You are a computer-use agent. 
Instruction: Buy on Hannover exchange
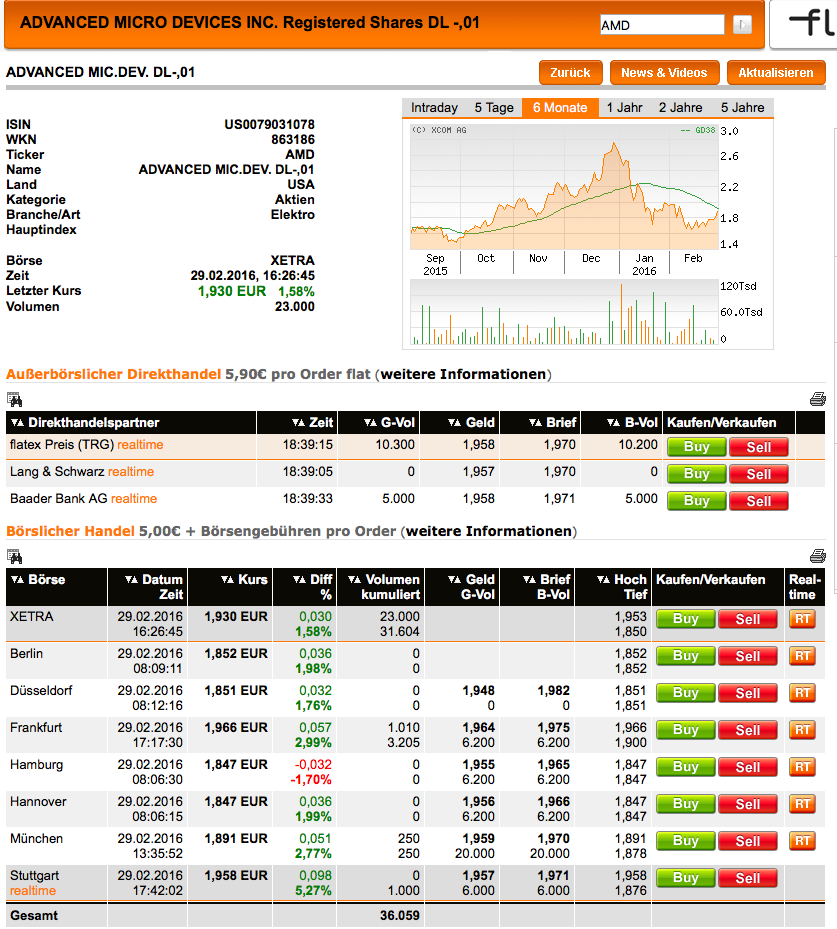coord(685,804)
